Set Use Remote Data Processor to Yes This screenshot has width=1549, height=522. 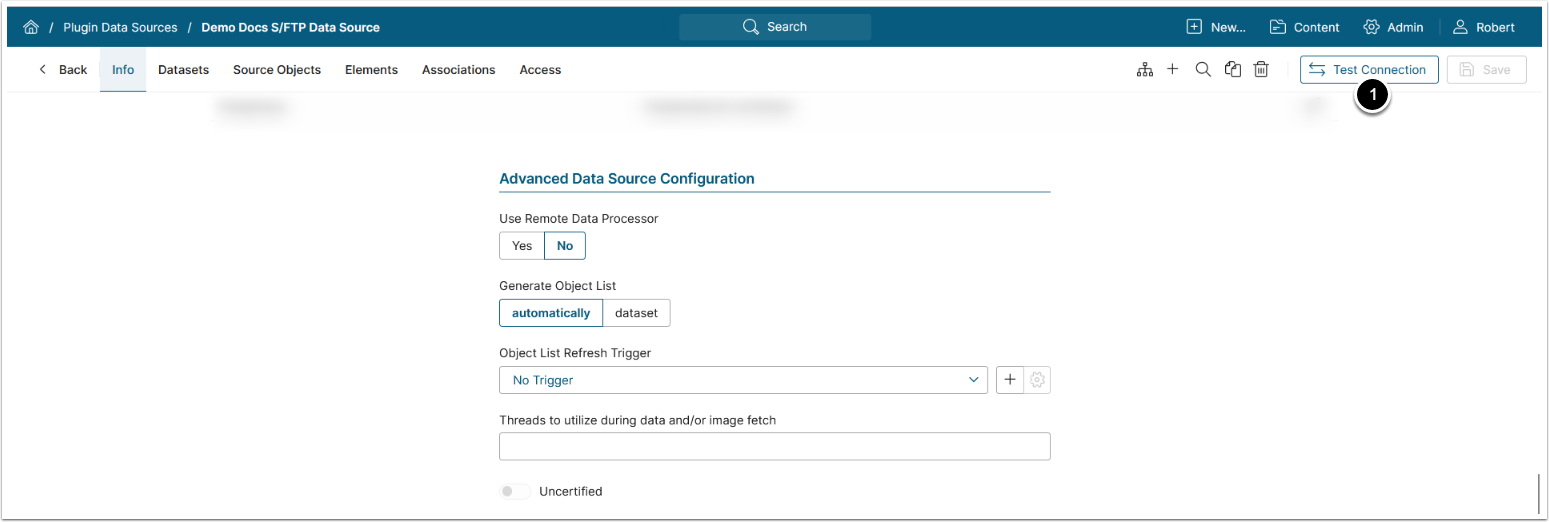click(522, 246)
